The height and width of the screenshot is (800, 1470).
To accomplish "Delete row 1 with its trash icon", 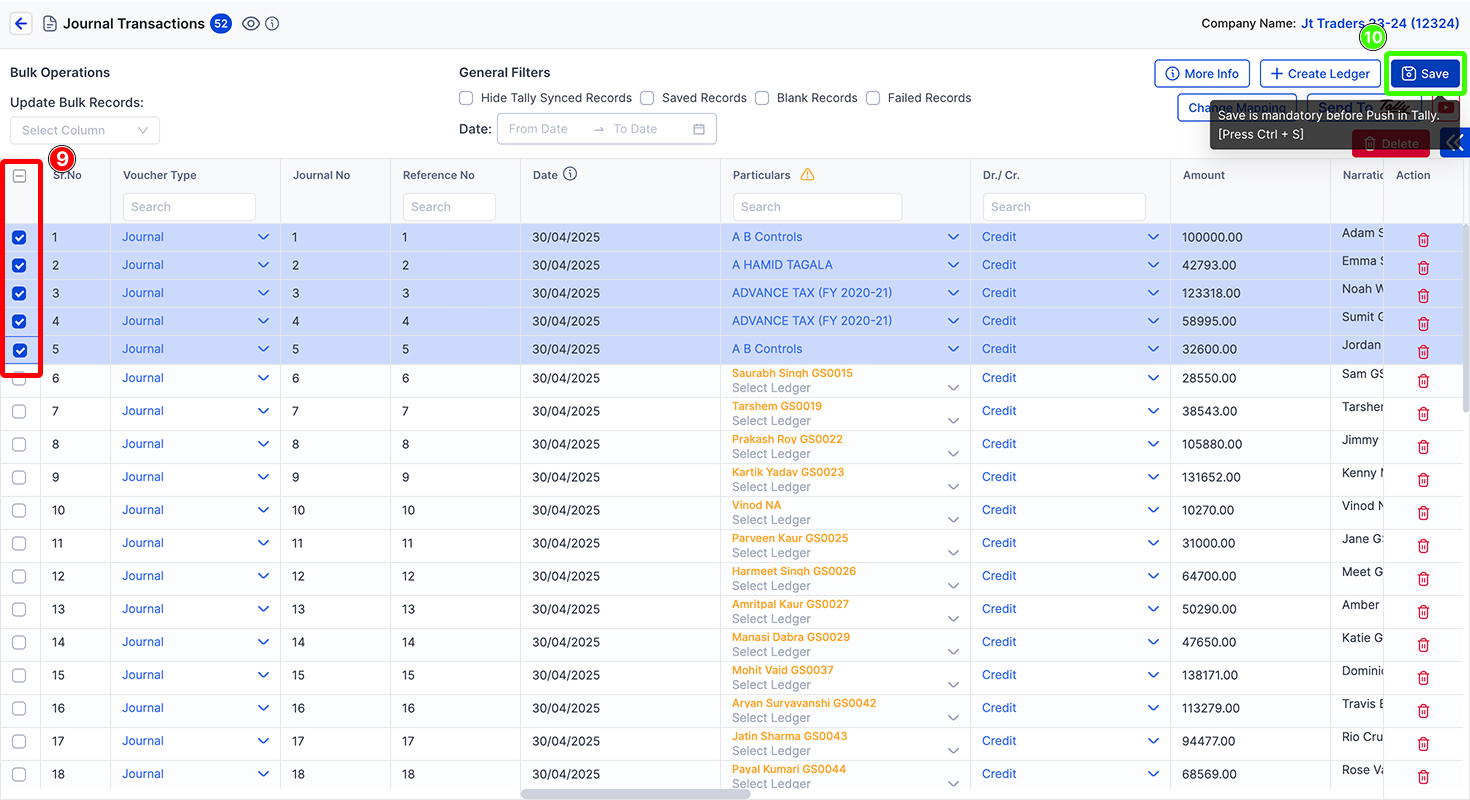I will [1423, 240].
